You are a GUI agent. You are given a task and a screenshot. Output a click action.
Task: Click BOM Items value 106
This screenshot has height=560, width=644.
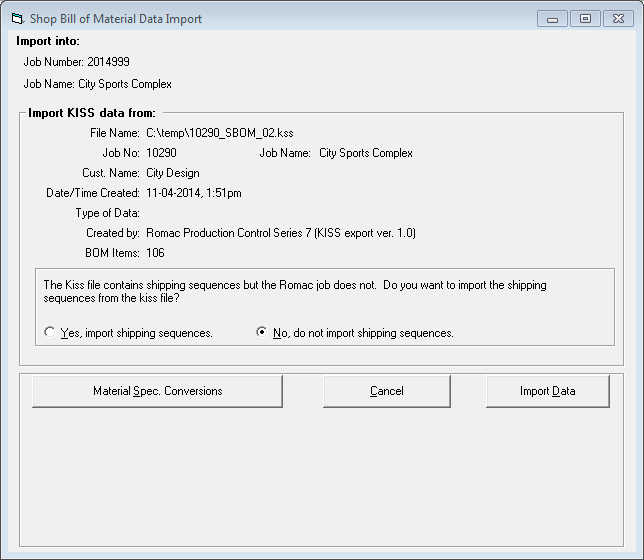coord(155,253)
